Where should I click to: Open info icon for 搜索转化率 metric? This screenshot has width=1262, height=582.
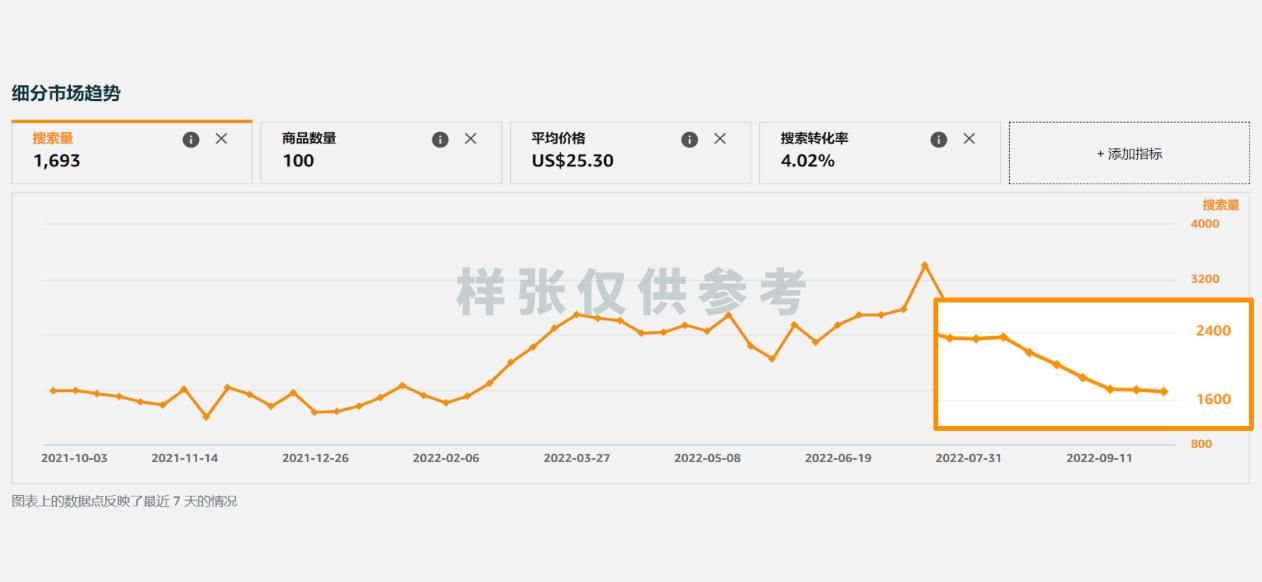tap(938, 139)
